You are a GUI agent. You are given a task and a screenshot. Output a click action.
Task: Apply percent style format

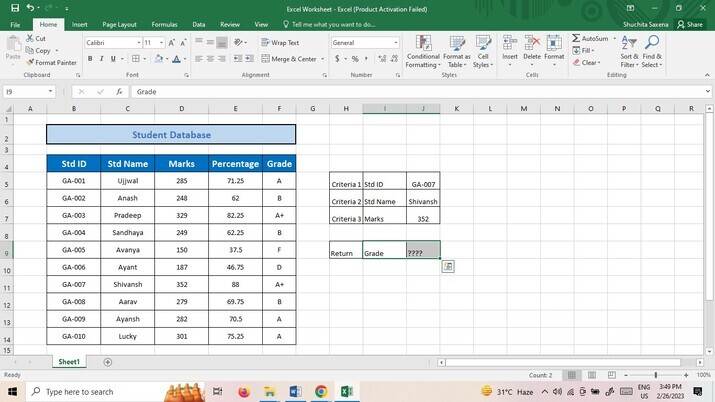(x=355, y=59)
